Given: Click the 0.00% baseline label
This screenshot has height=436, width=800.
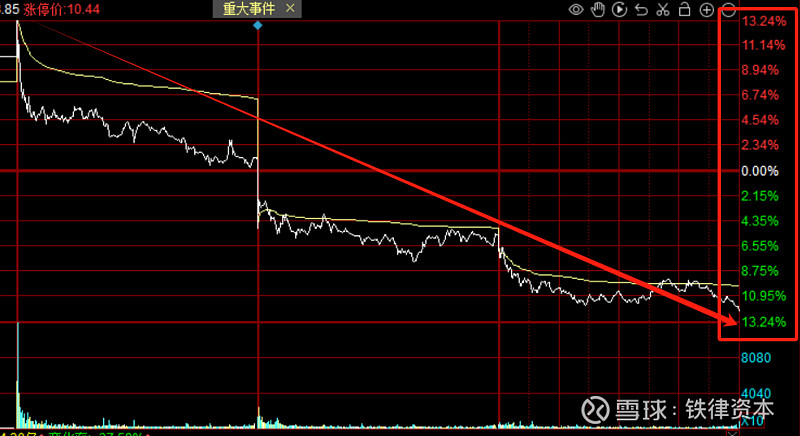Looking at the screenshot, I should tap(760, 171).
